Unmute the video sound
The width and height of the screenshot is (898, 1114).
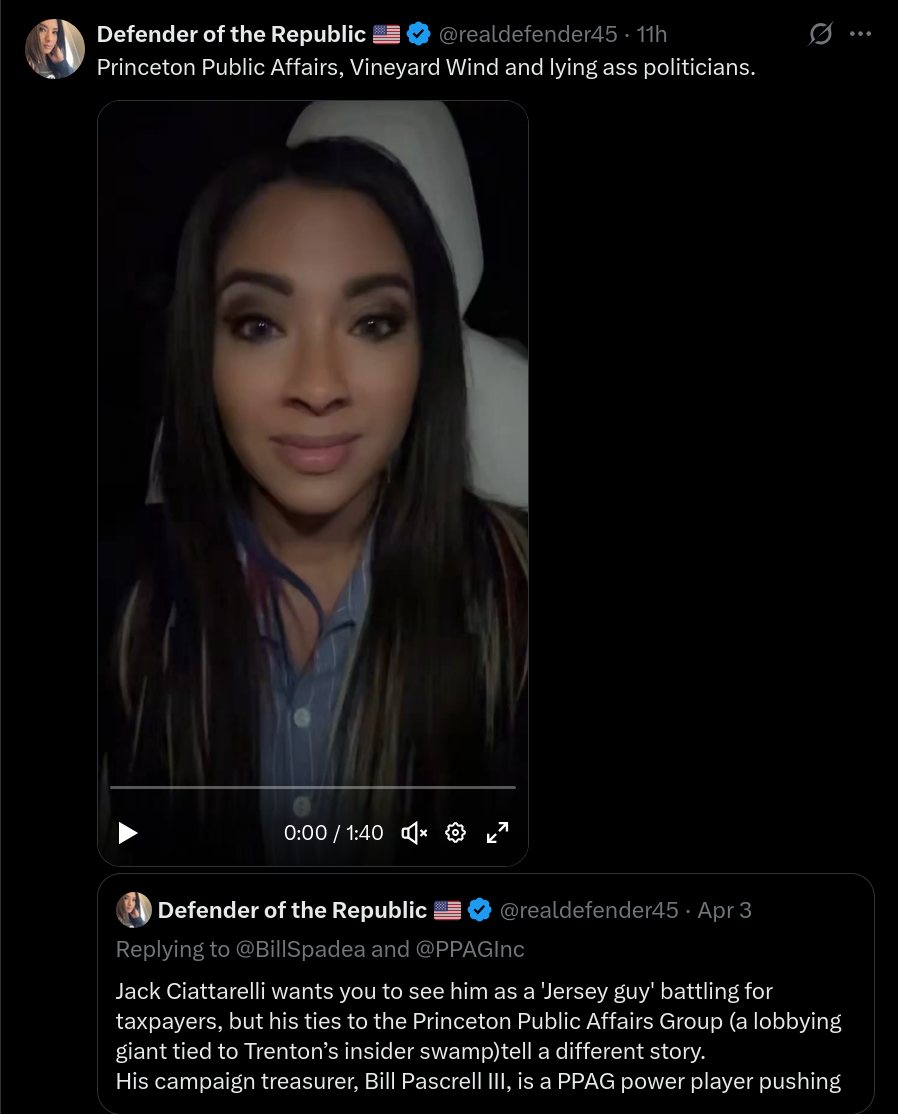click(x=414, y=833)
